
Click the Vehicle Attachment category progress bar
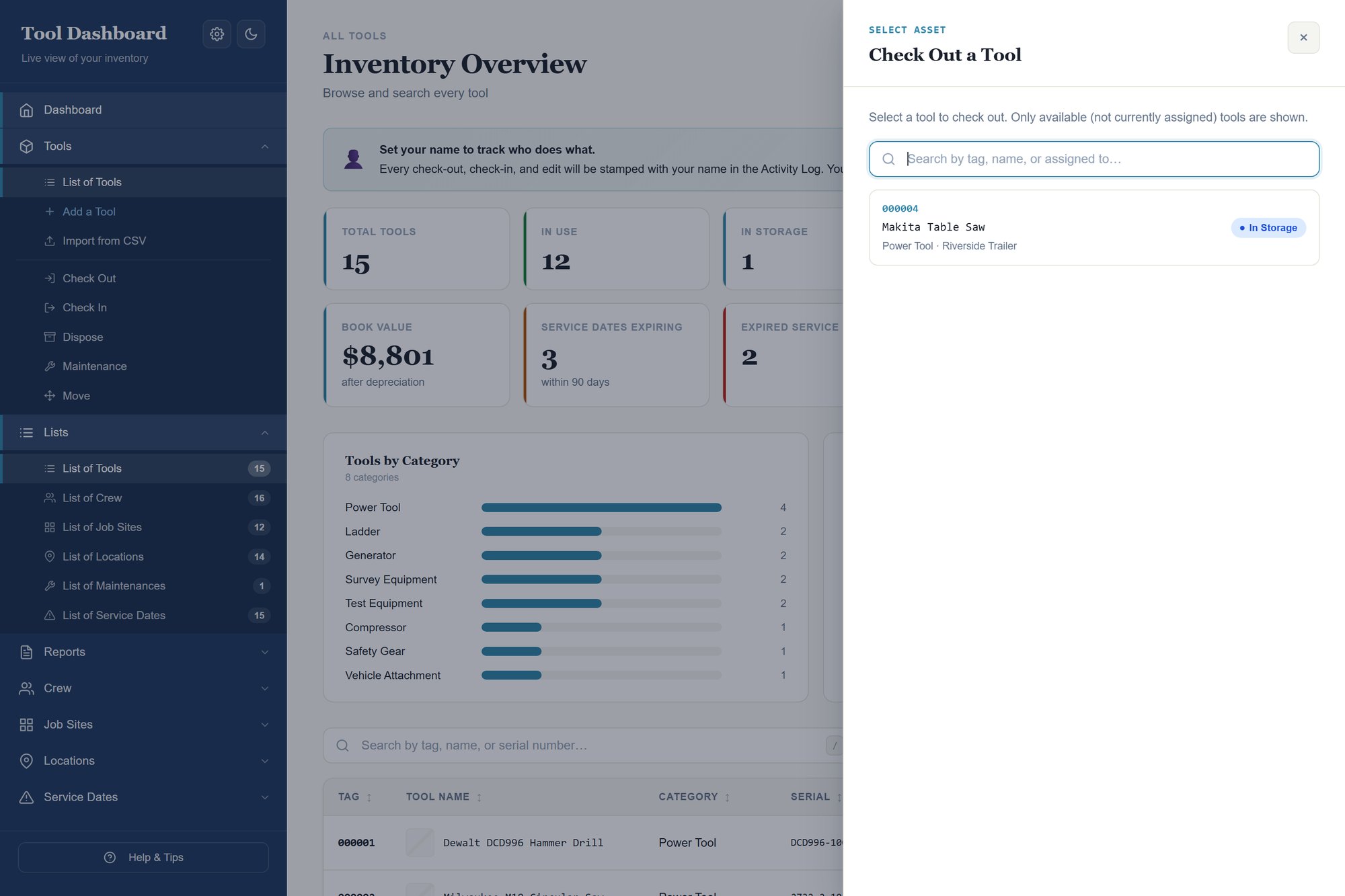[x=601, y=676]
